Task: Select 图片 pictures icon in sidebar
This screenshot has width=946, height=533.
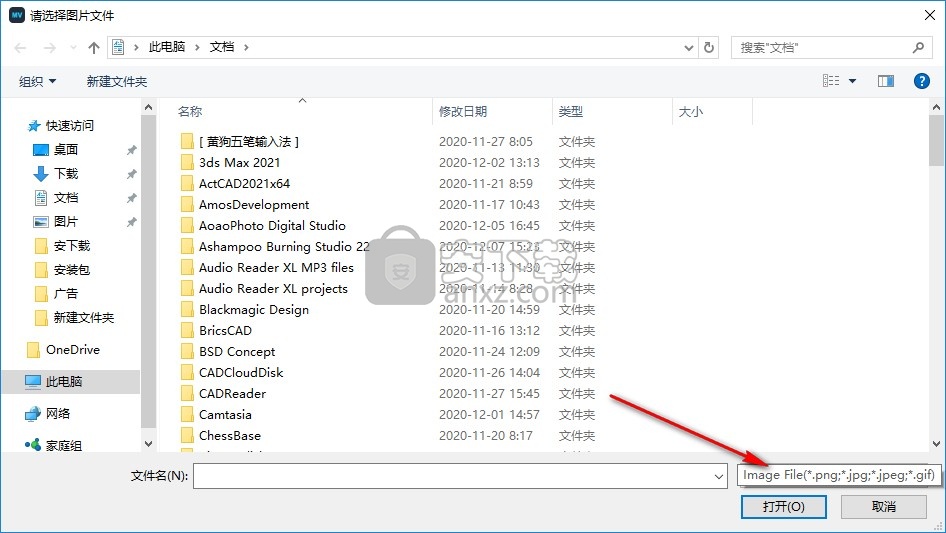Action: pyautogui.click(x=40, y=222)
